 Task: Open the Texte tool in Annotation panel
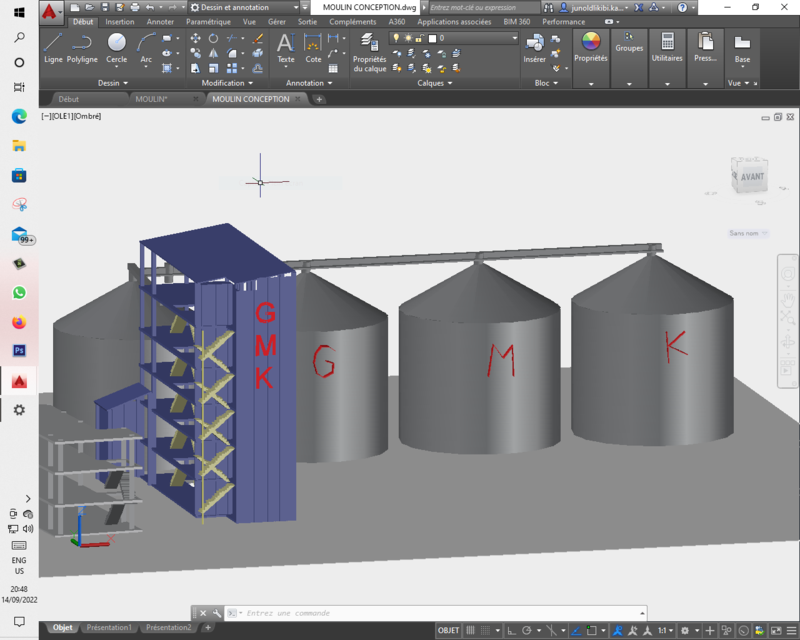(285, 48)
